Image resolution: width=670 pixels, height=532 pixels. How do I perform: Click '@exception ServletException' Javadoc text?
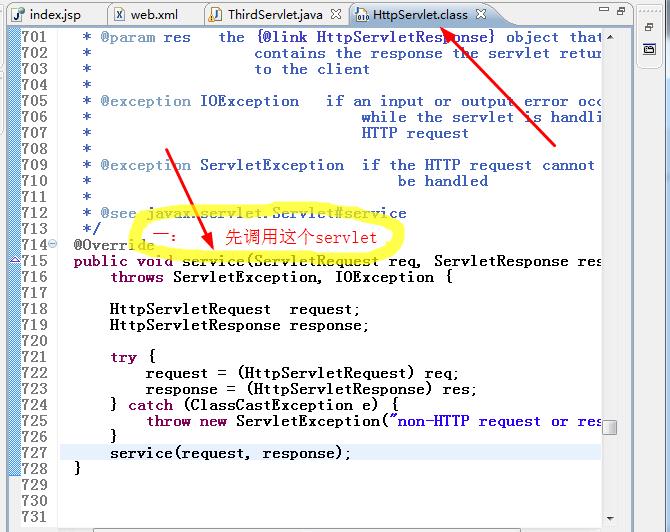point(222,165)
